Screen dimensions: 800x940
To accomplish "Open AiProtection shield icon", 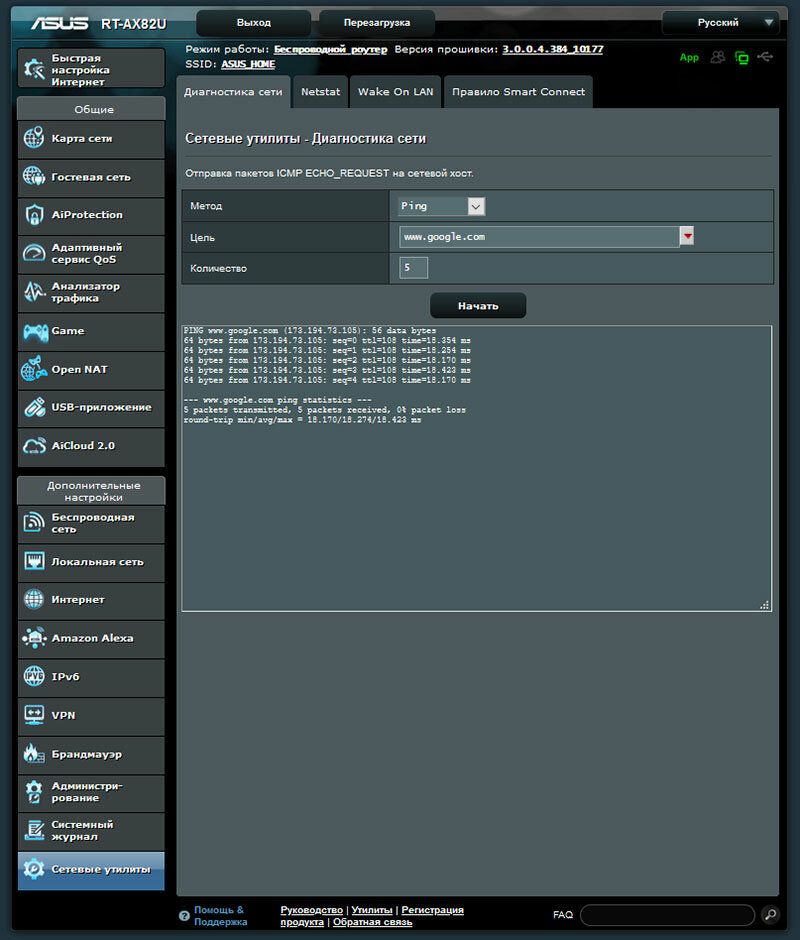I will pos(34,214).
